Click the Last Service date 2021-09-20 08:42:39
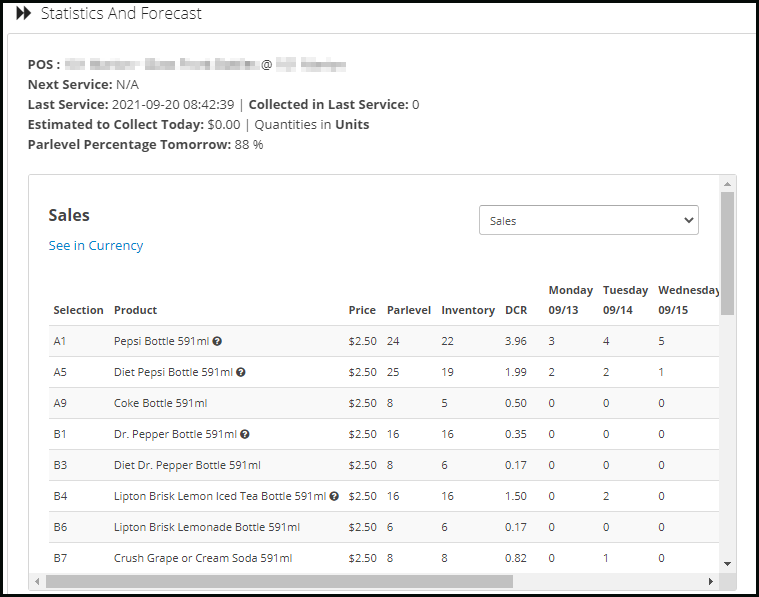This screenshot has height=597, width=759. pos(173,105)
